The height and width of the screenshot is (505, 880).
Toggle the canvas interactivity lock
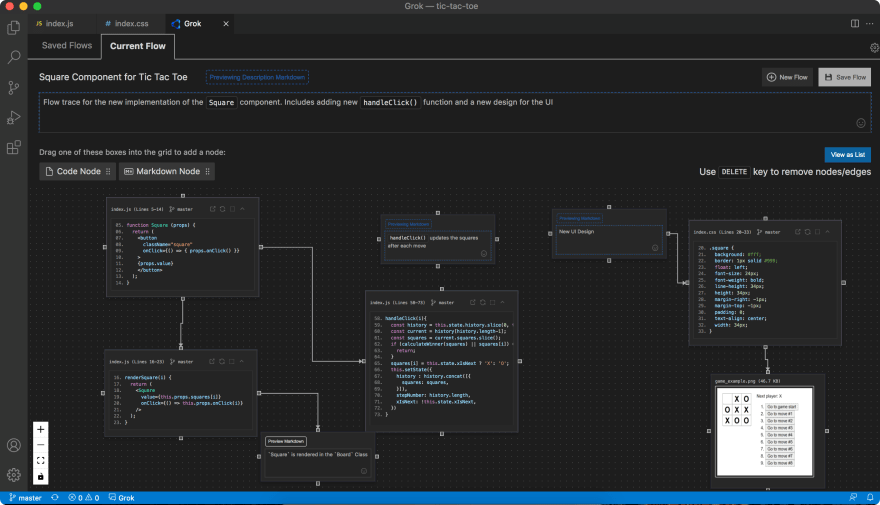click(40, 476)
